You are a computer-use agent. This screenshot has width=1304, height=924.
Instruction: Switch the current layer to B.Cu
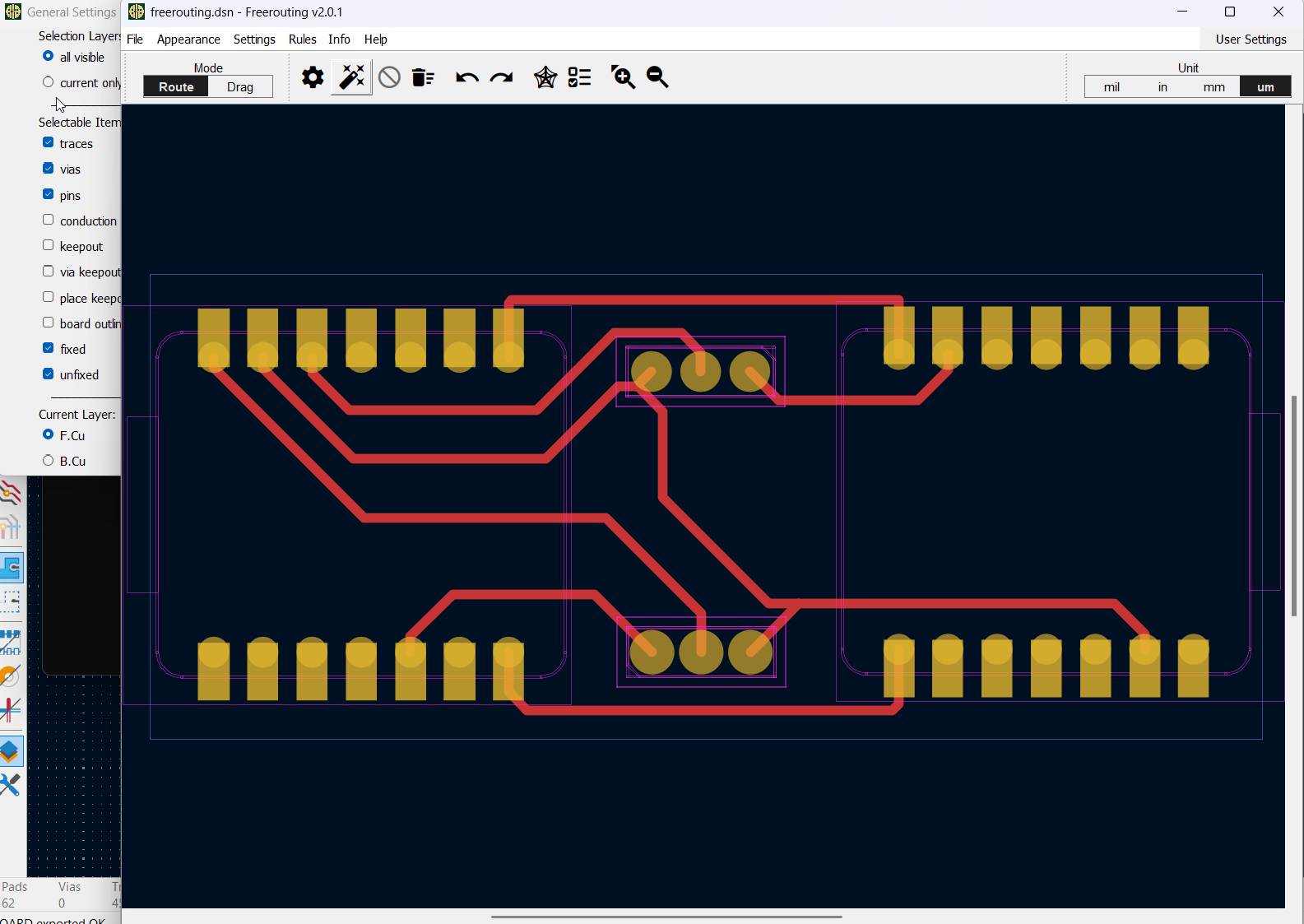click(x=48, y=460)
